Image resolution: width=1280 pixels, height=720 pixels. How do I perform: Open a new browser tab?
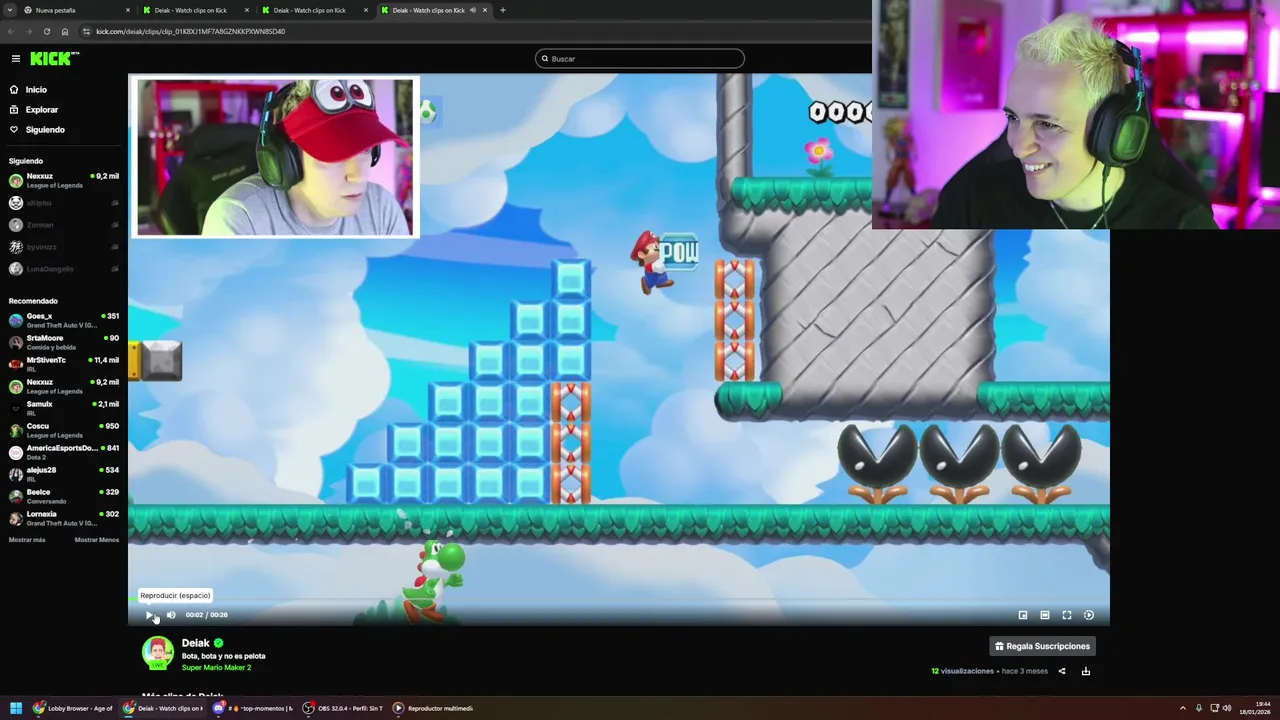click(x=503, y=10)
